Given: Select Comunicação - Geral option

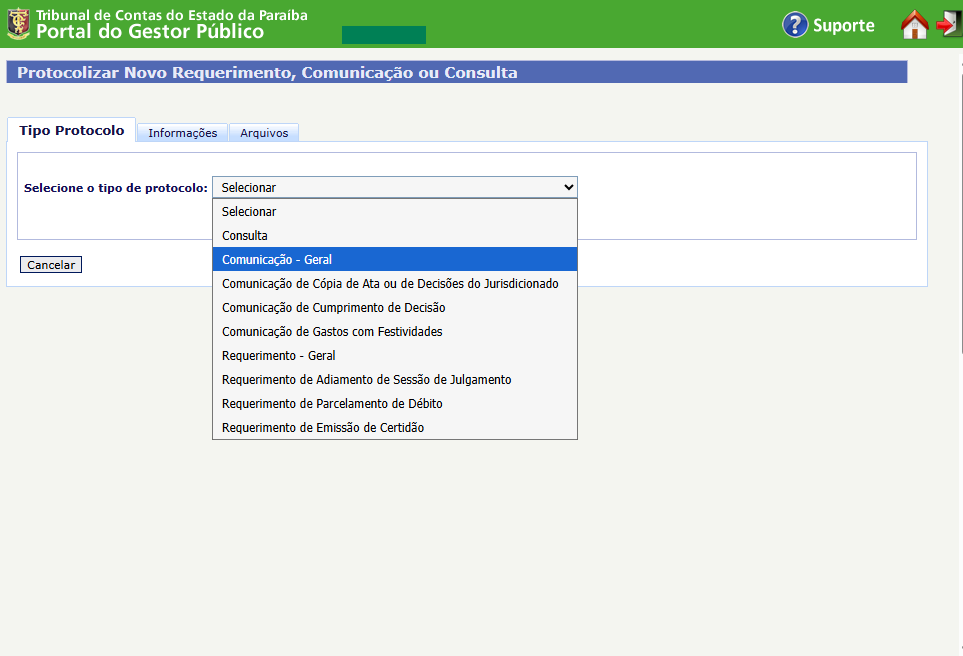Looking at the screenshot, I should (x=395, y=259).
